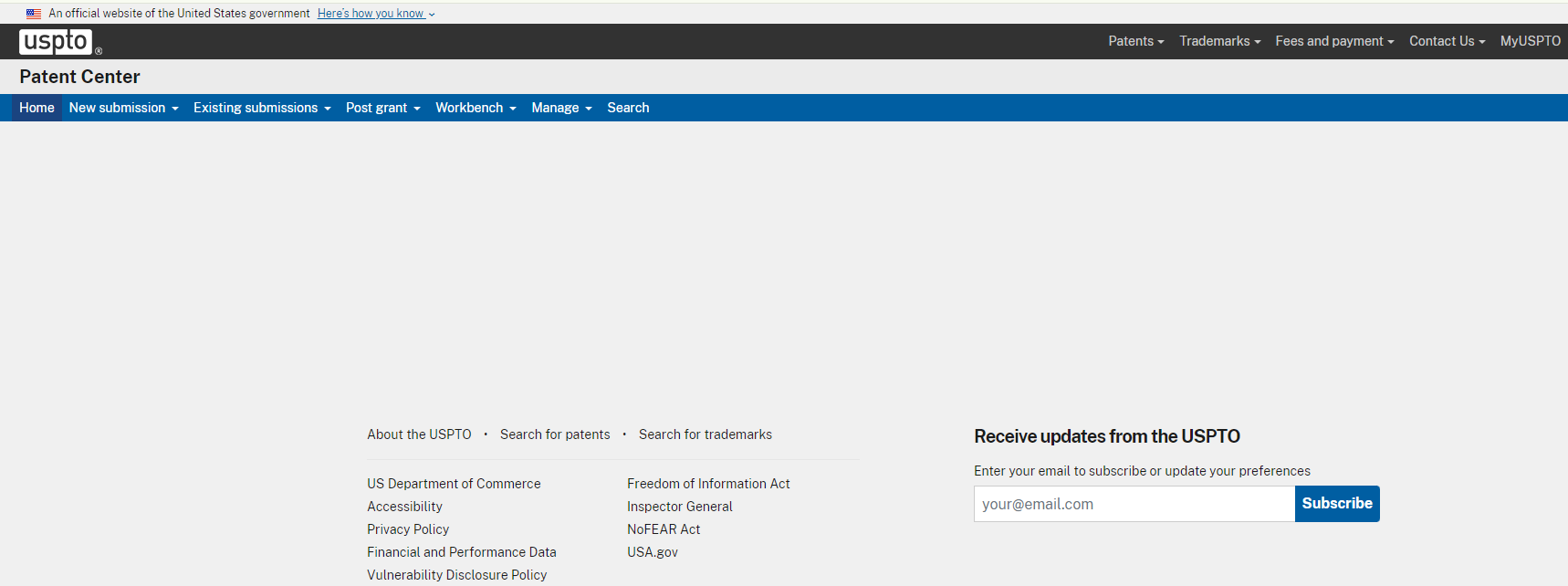Open Vulnerability Disclosure Policy link
Screen dimensions: 1568x586
point(457,575)
